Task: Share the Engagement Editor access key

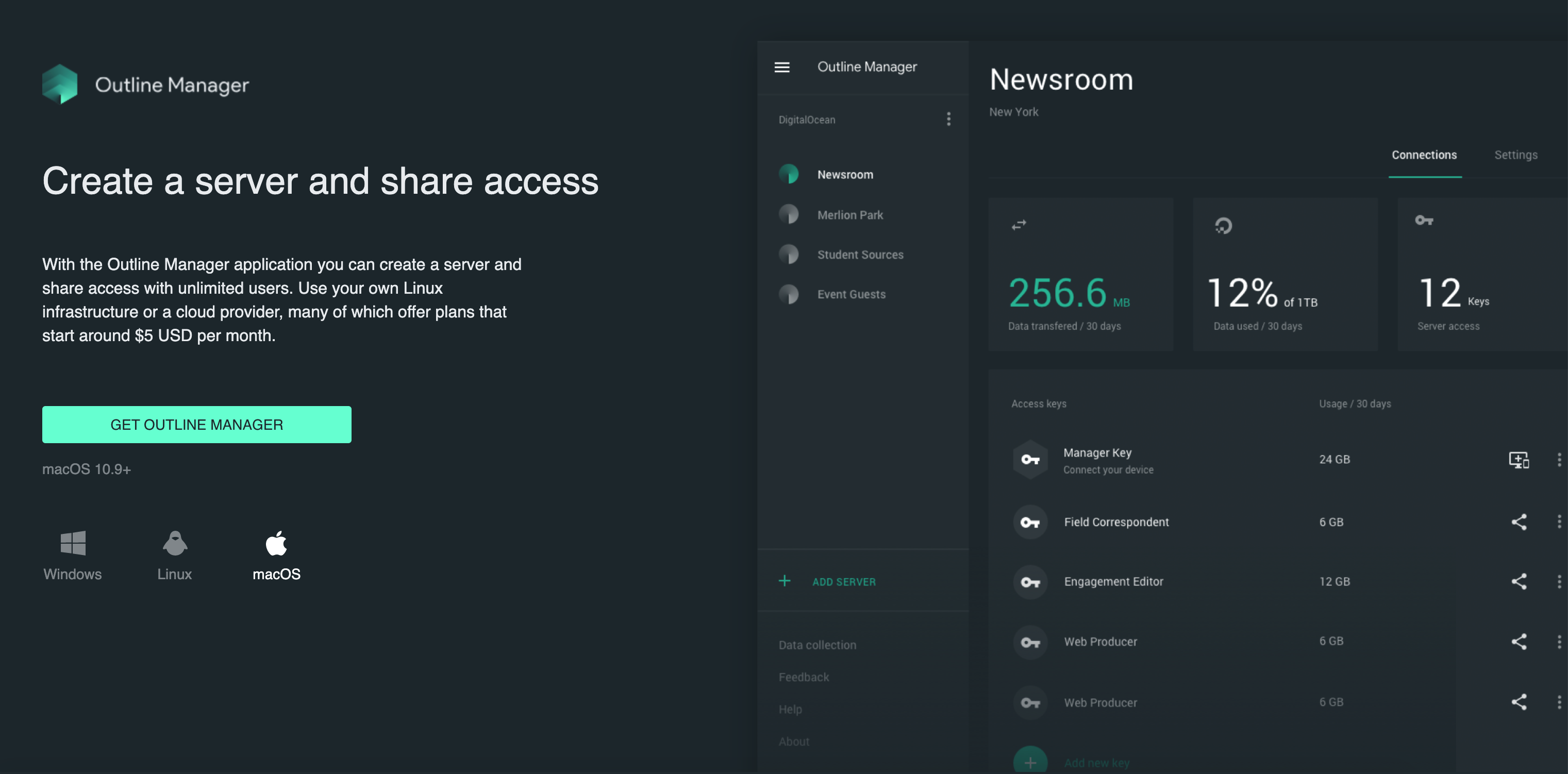Action: coord(1519,581)
